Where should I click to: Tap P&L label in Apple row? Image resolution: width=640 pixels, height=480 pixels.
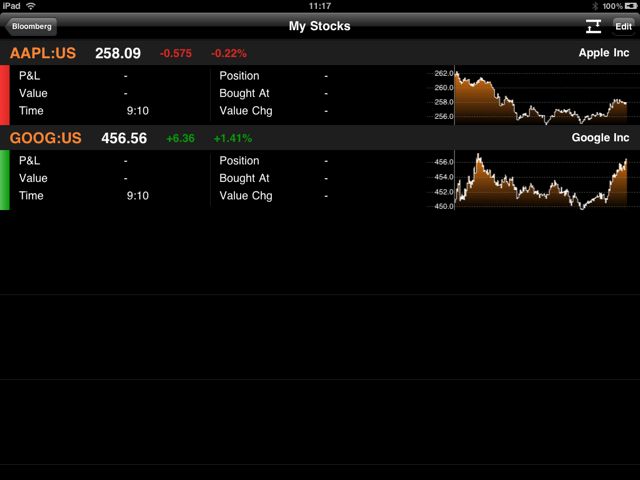(x=29, y=76)
